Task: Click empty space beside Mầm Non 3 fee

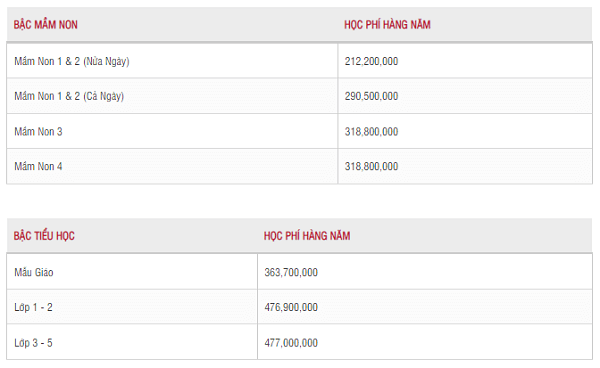Action: [x=496, y=132]
